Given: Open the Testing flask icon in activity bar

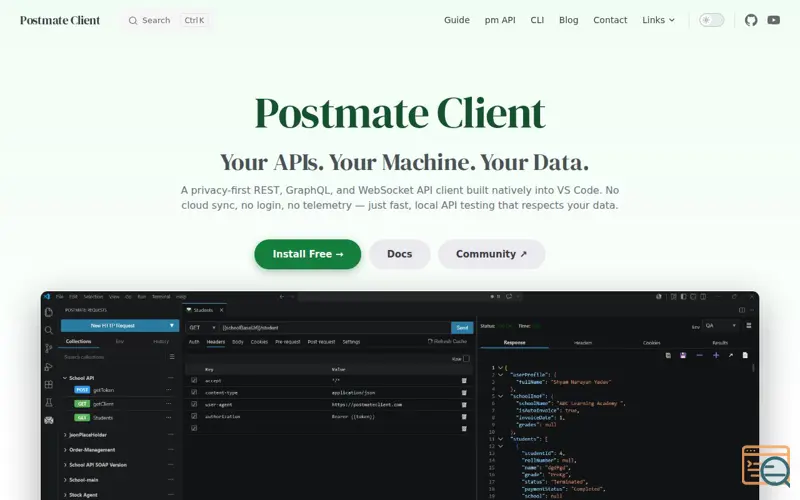Looking at the screenshot, I should coord(49,403).
